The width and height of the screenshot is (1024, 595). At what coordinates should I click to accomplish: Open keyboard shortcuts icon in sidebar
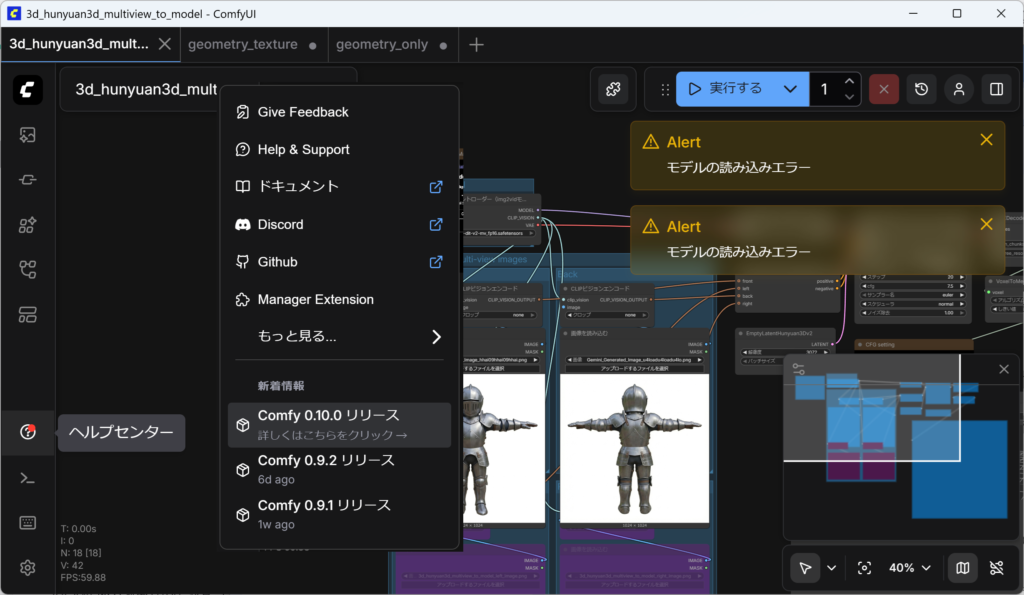(x=28, y=523)
